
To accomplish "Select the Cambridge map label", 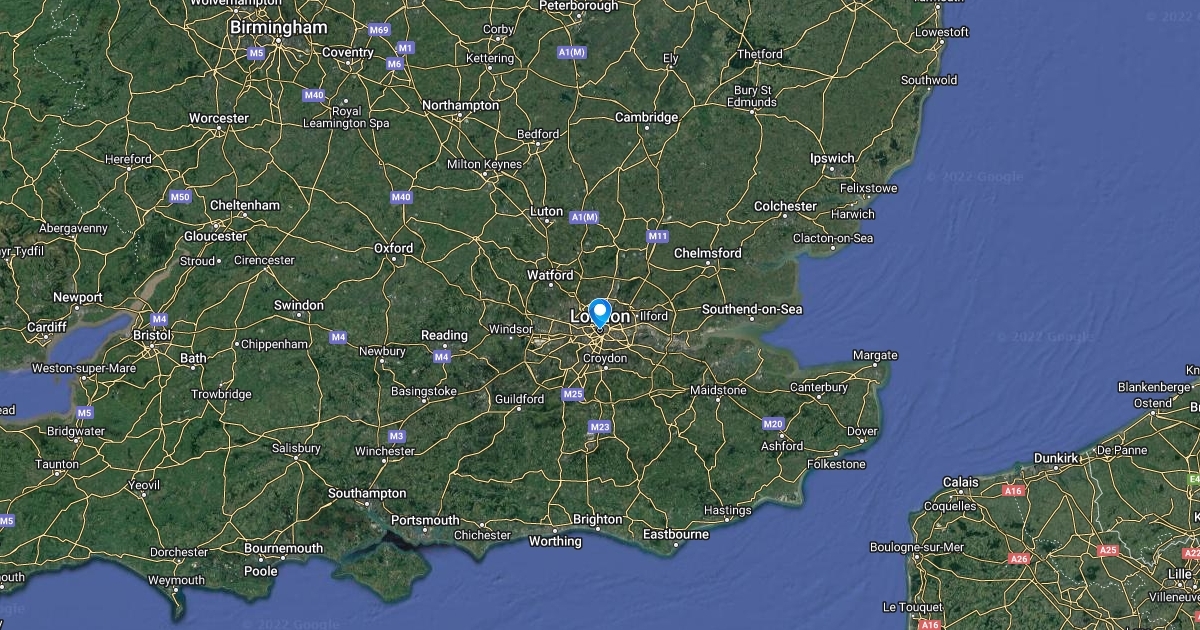I will point(646,117).
